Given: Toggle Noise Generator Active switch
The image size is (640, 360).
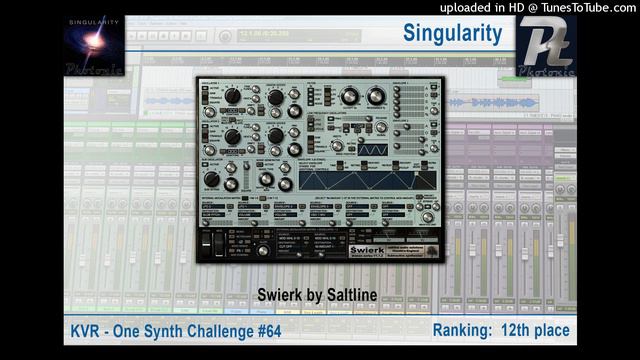Looking at the screenshot, I should click(259, 165).
